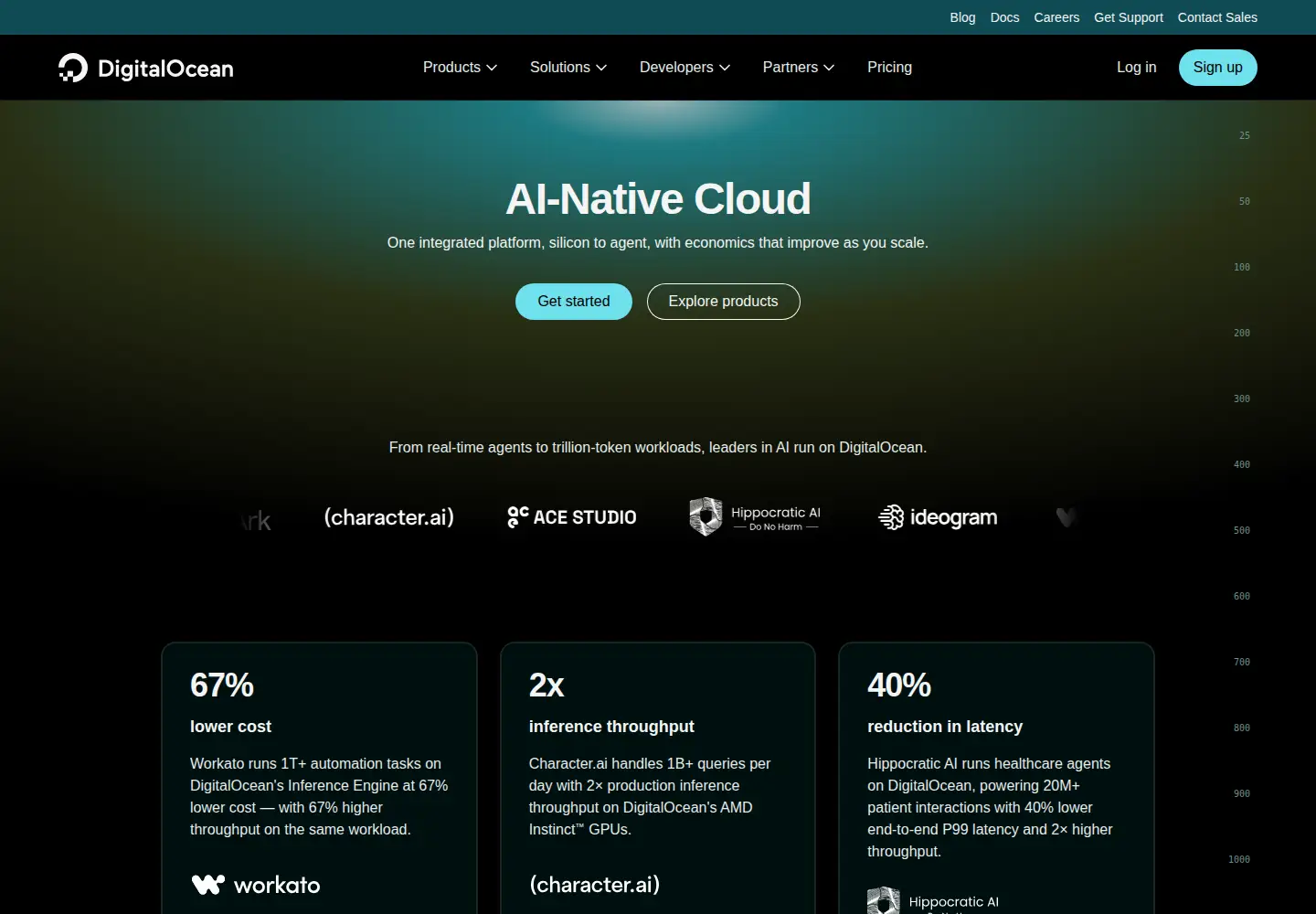Image resolution: width=1316 pixels, height=914 pixels.
Task: Click the 'Character.ai handles 1B+ queries' paragraph
Action: tap(650, 797)
